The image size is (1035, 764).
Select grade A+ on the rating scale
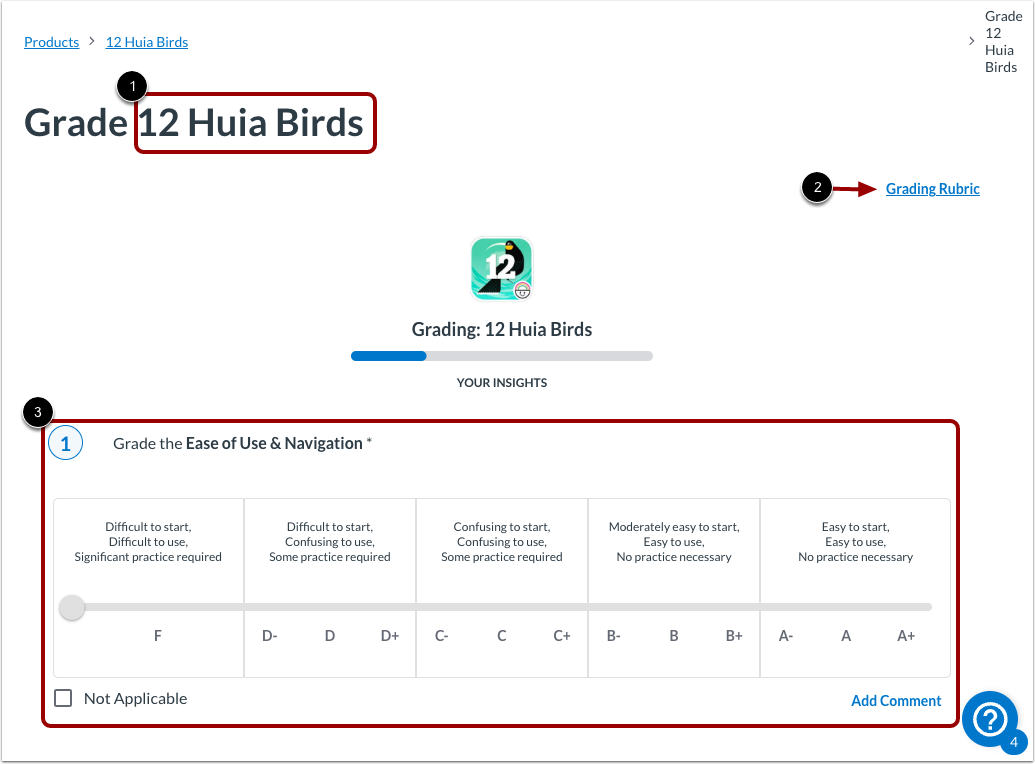click(x=905, y=635)
